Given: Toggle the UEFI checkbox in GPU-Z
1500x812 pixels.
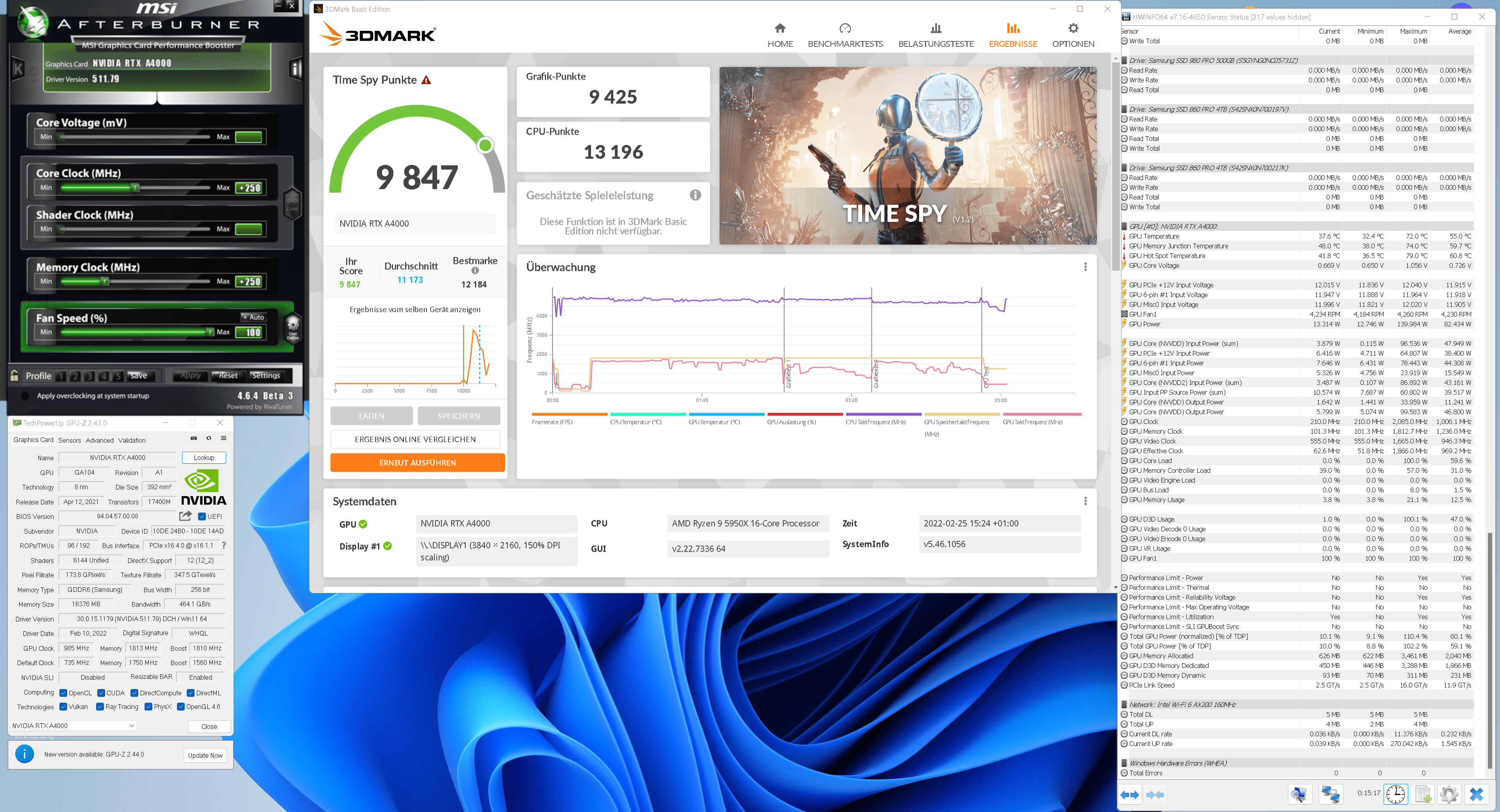Looking at the screenshot, I should pyautogui.click(x=202, y=516).
